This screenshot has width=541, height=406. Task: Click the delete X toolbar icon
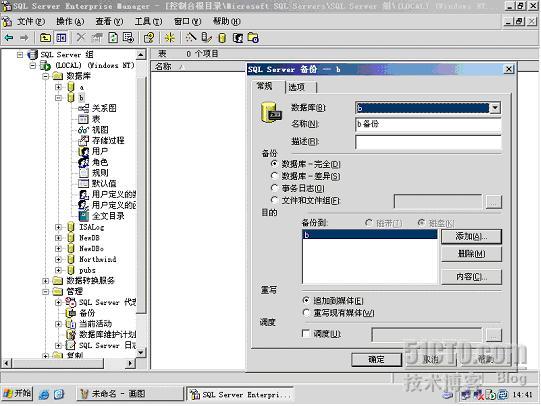click(81, 38)
